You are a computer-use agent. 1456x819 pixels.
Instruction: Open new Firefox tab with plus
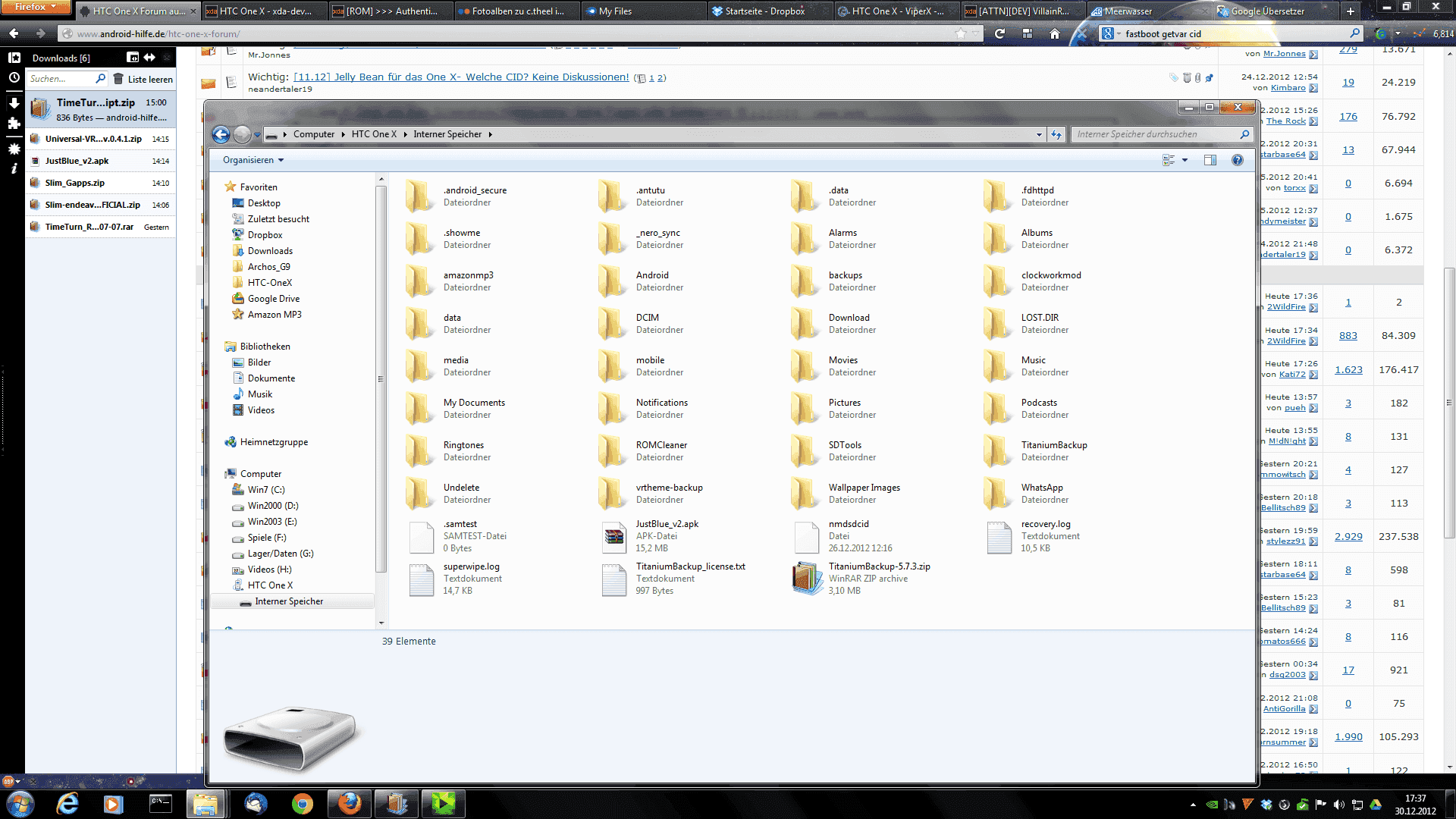point(1350,11)
